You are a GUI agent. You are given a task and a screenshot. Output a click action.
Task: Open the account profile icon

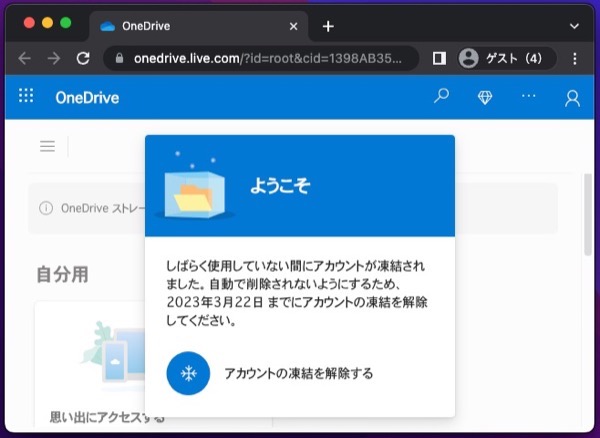tap(572, 98)
